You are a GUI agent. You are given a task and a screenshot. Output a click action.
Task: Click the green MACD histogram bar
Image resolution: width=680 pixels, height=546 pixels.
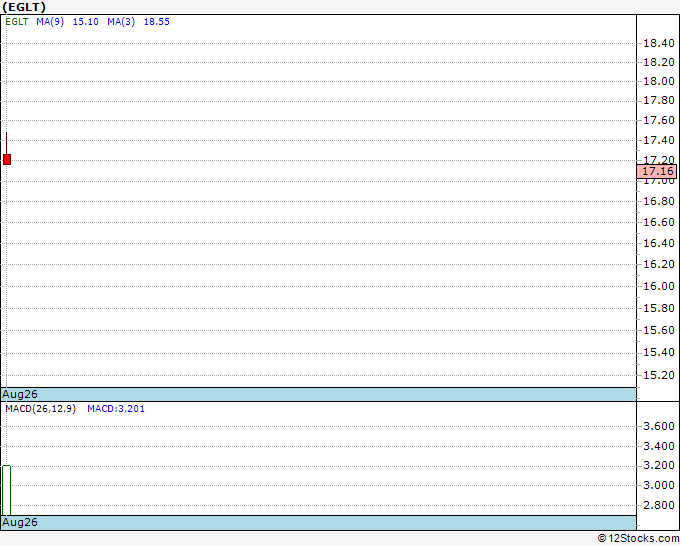pyautogui.click(x=7, y=490)
